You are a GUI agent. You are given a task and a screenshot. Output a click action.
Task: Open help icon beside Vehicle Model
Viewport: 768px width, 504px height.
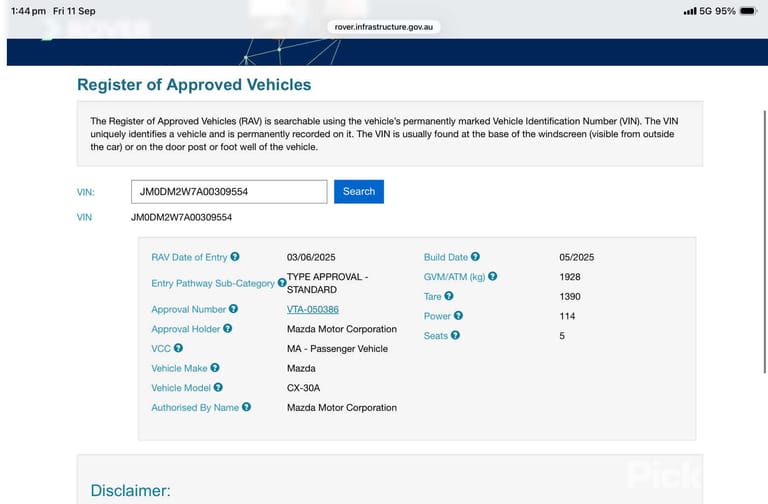coord(218,387)
